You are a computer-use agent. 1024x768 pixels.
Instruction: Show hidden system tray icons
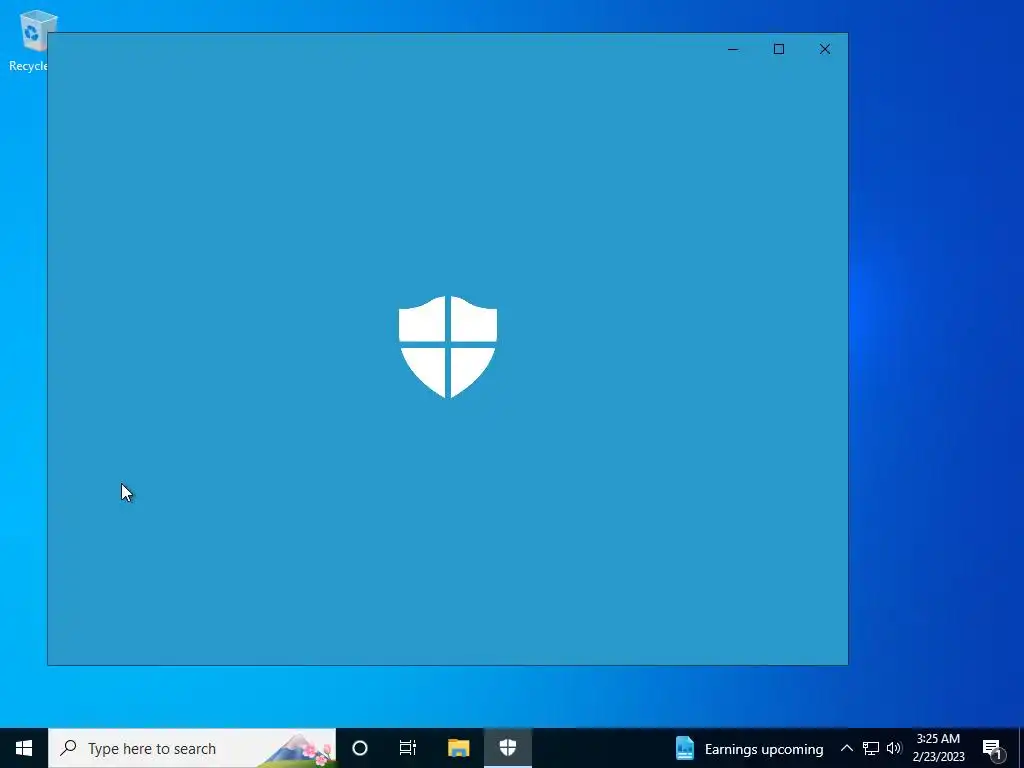pos(846,748)
